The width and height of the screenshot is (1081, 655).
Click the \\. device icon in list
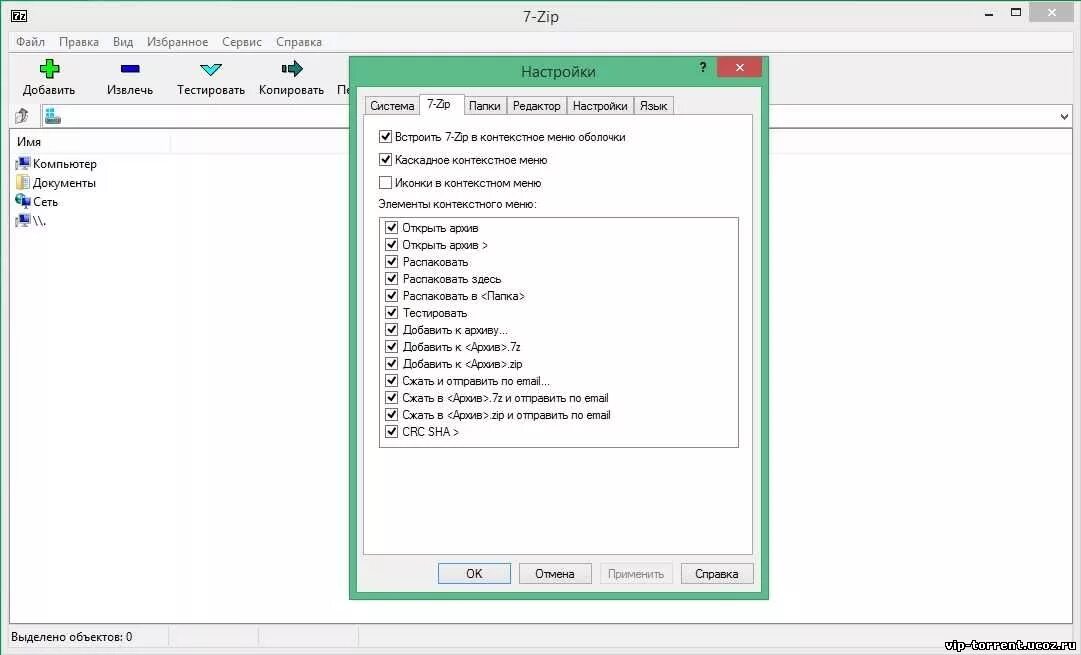point(23,221)
